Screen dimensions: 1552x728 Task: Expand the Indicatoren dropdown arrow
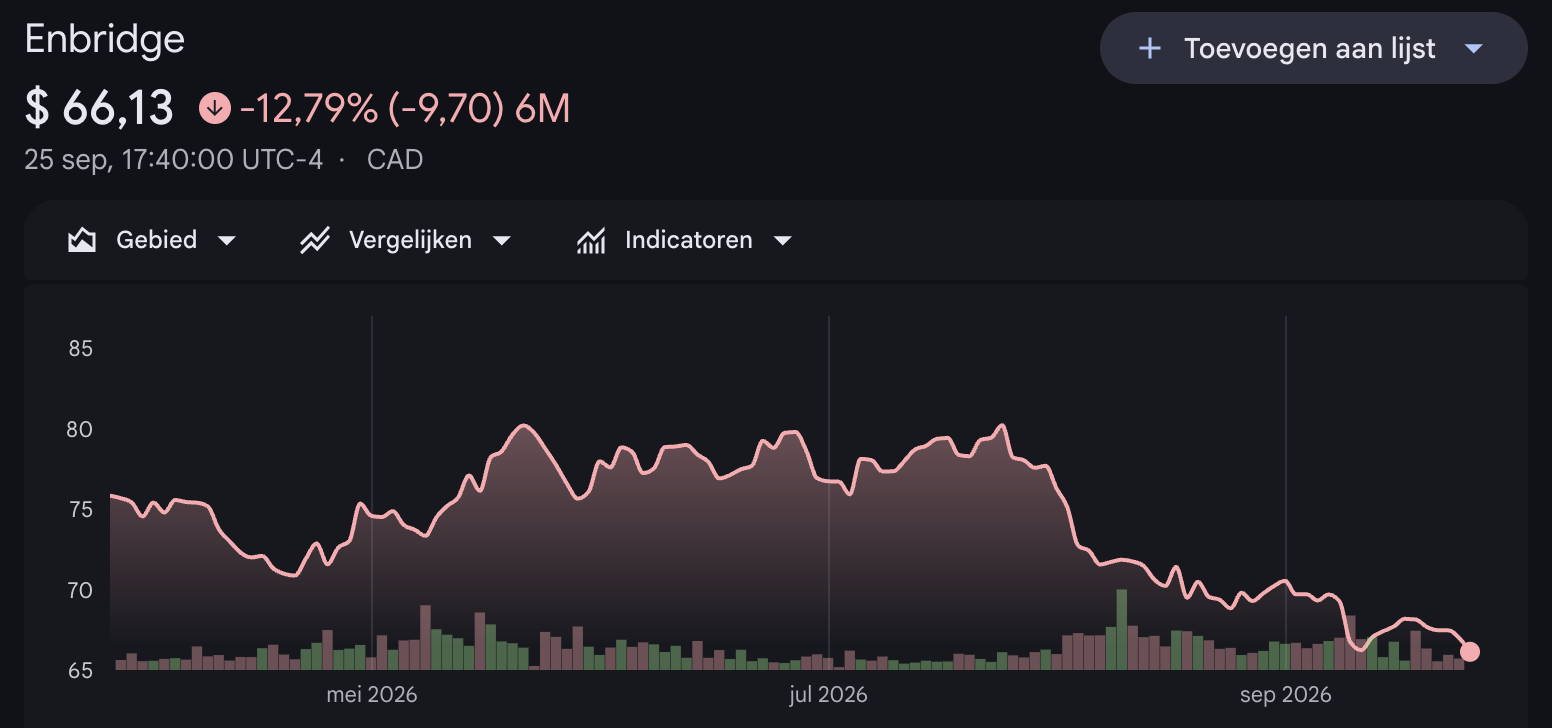point(783,240)
